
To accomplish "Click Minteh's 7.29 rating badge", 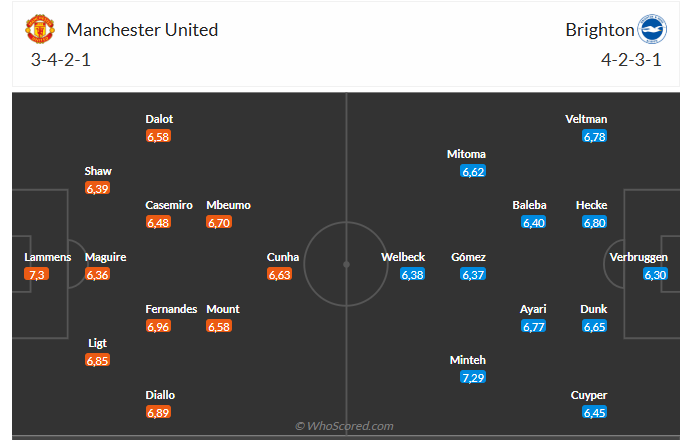I will click(473, 377).
